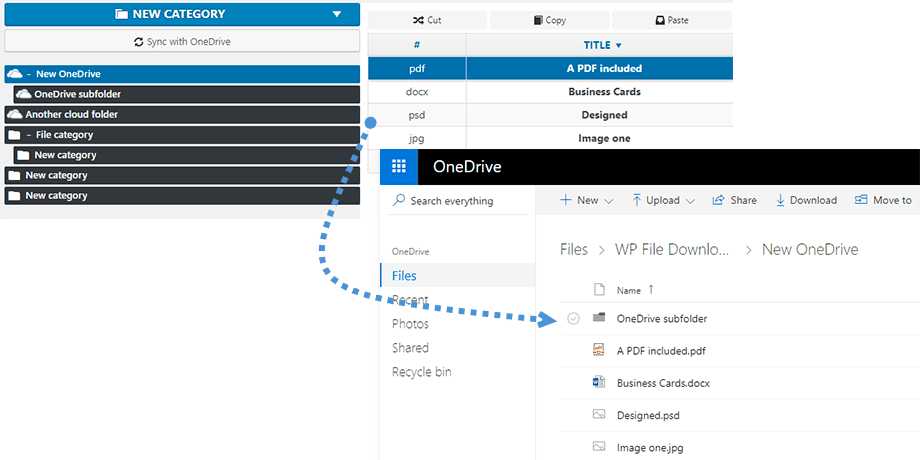
Task: Select the OneDrive subfolder category
Action: [187, 94]
